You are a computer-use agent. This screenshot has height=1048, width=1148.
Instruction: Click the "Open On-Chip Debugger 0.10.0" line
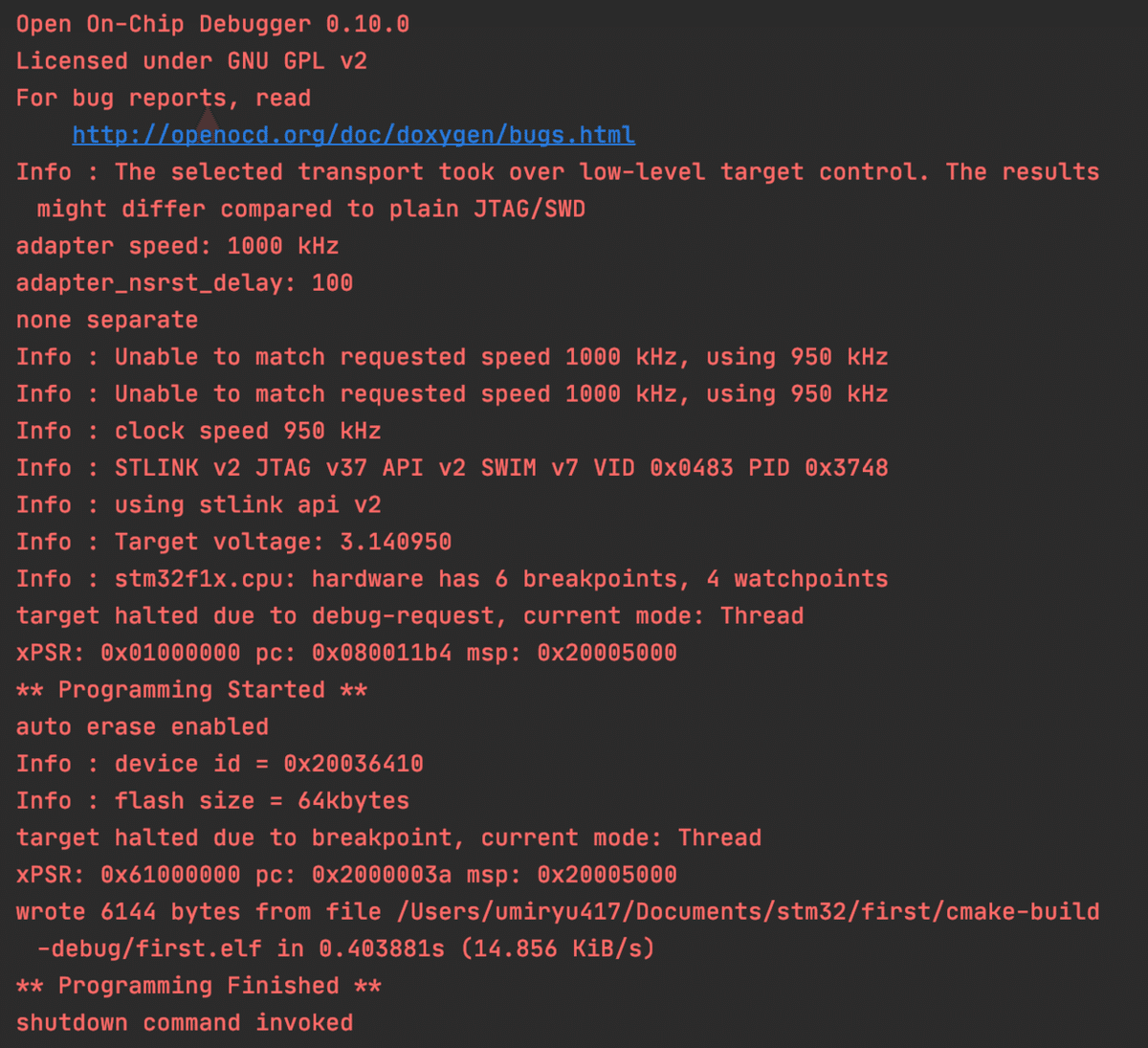tap(212, 25)
